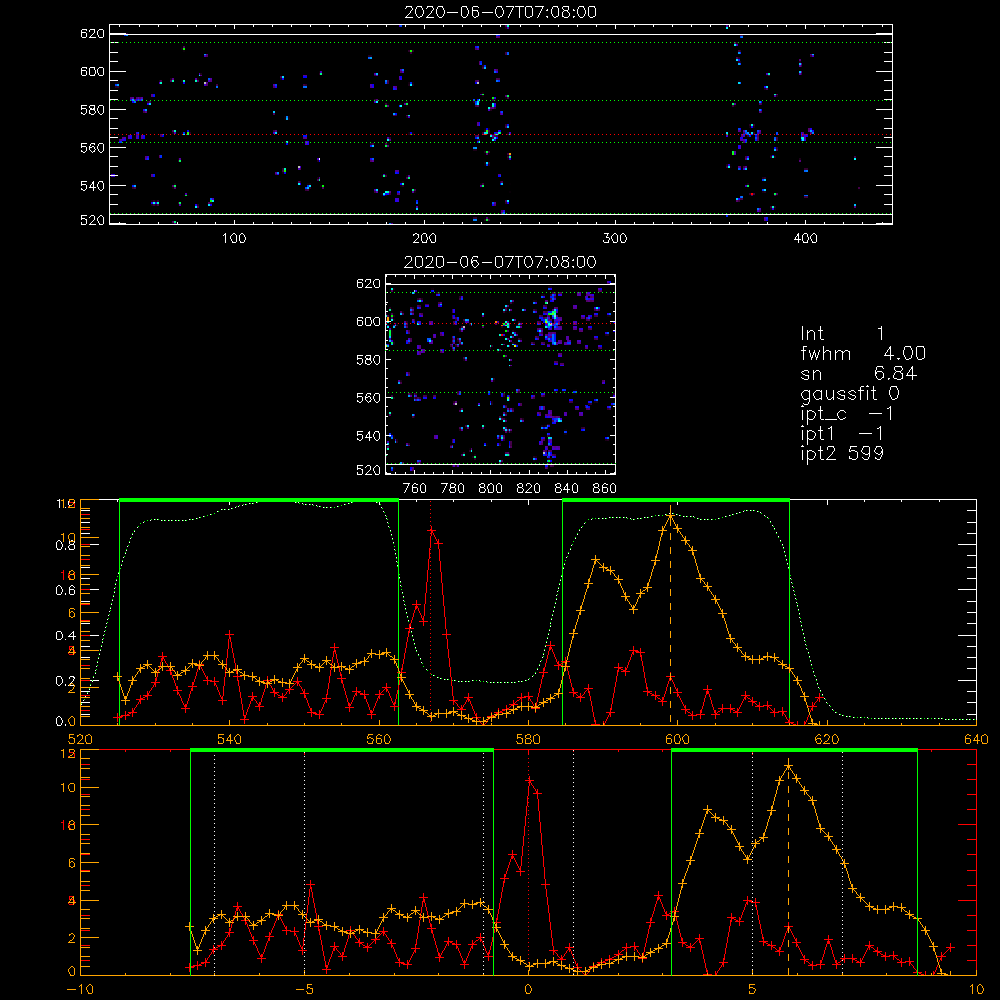1000x1000 pixels.
Task: Click x-axis label 200 on top plot
Action: [x=424, y=239]
